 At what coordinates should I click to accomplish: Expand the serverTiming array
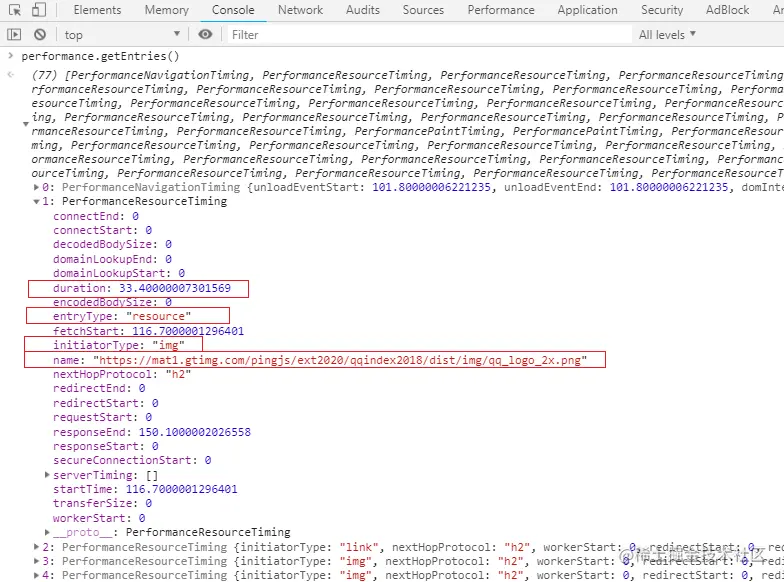pos(47,475)
